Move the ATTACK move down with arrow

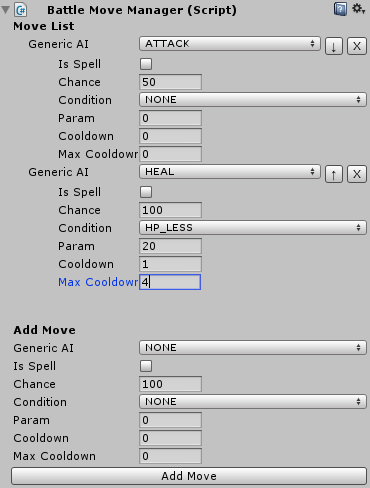pyautogui.click(x=334, y=46)
